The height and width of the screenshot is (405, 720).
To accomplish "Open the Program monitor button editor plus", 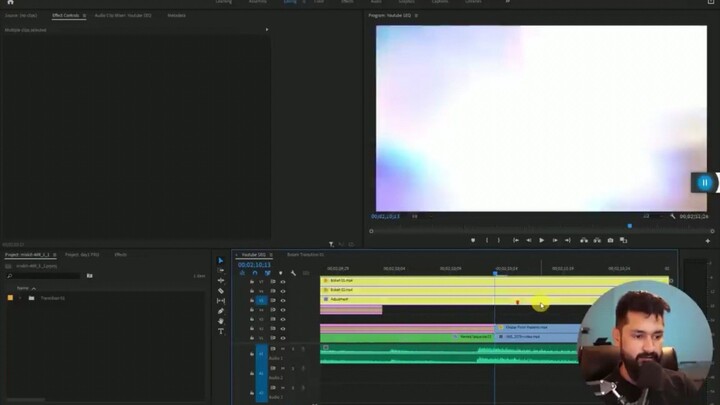I will (x=708, y=241).
